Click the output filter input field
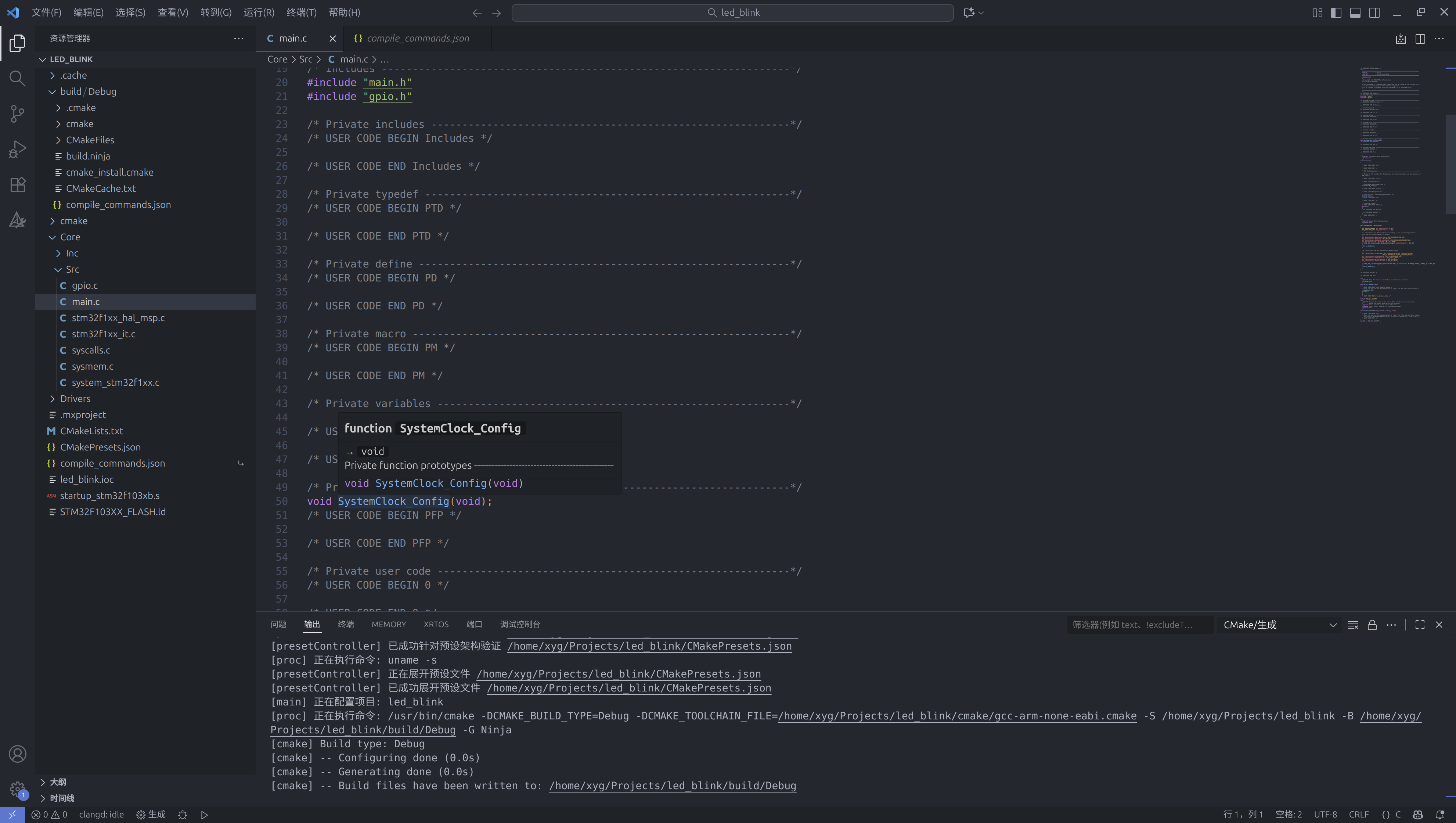 click(1139, 625)
